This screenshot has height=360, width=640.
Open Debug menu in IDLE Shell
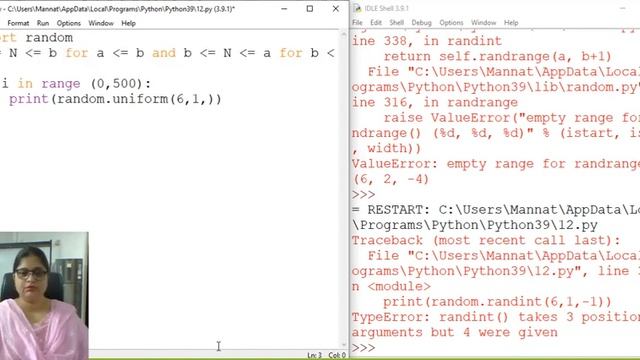coord(421,22)
